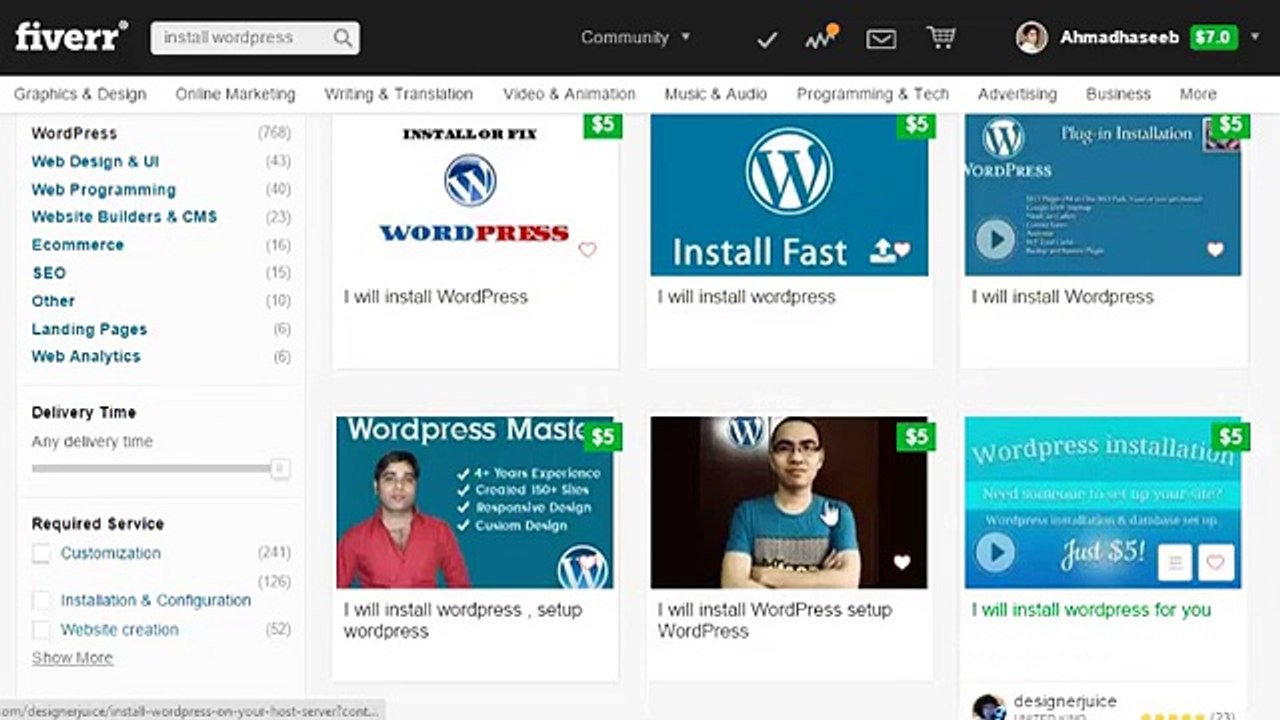Image resolution: width=1280 pixels, height=720 pixels.
Task: Open the analytics graph icon in header
Action: (821, 37)
